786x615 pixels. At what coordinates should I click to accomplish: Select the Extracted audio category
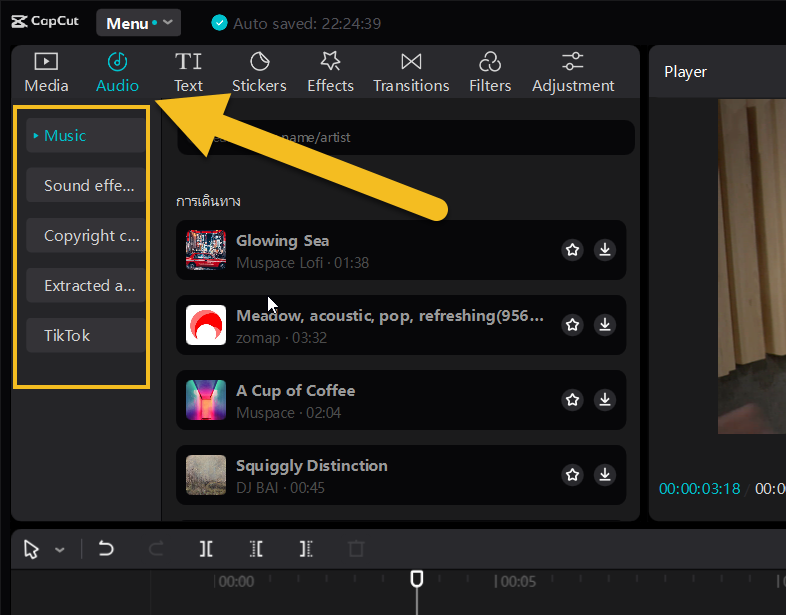point(86,286)
